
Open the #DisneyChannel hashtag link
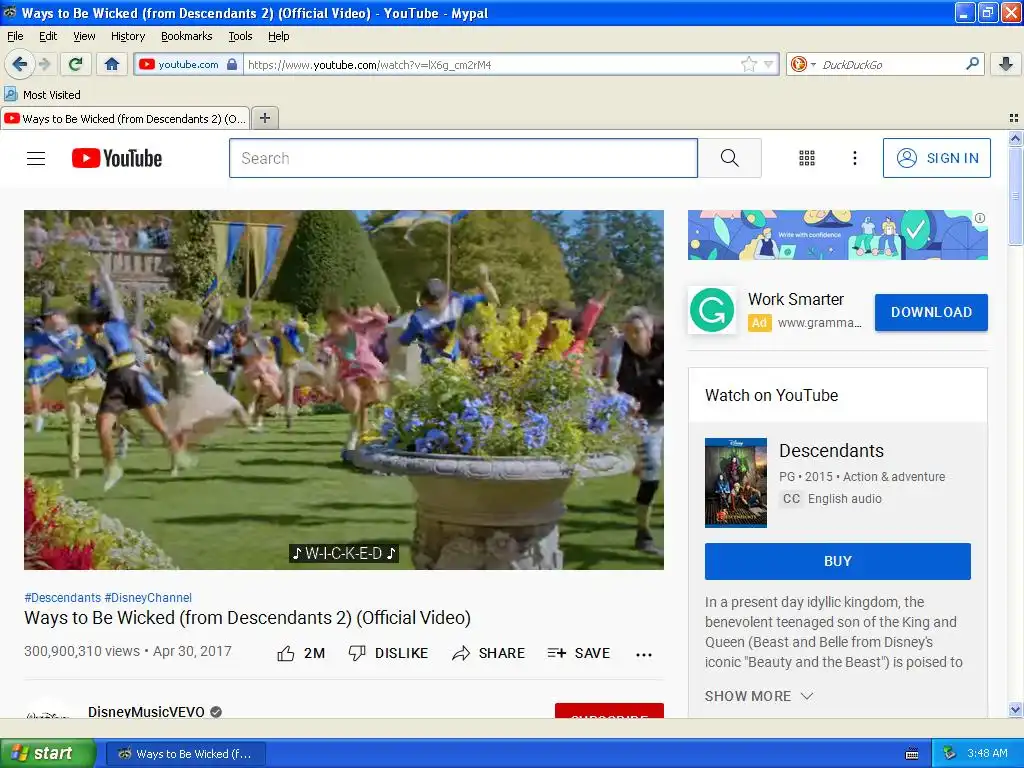tap(148, 598)
